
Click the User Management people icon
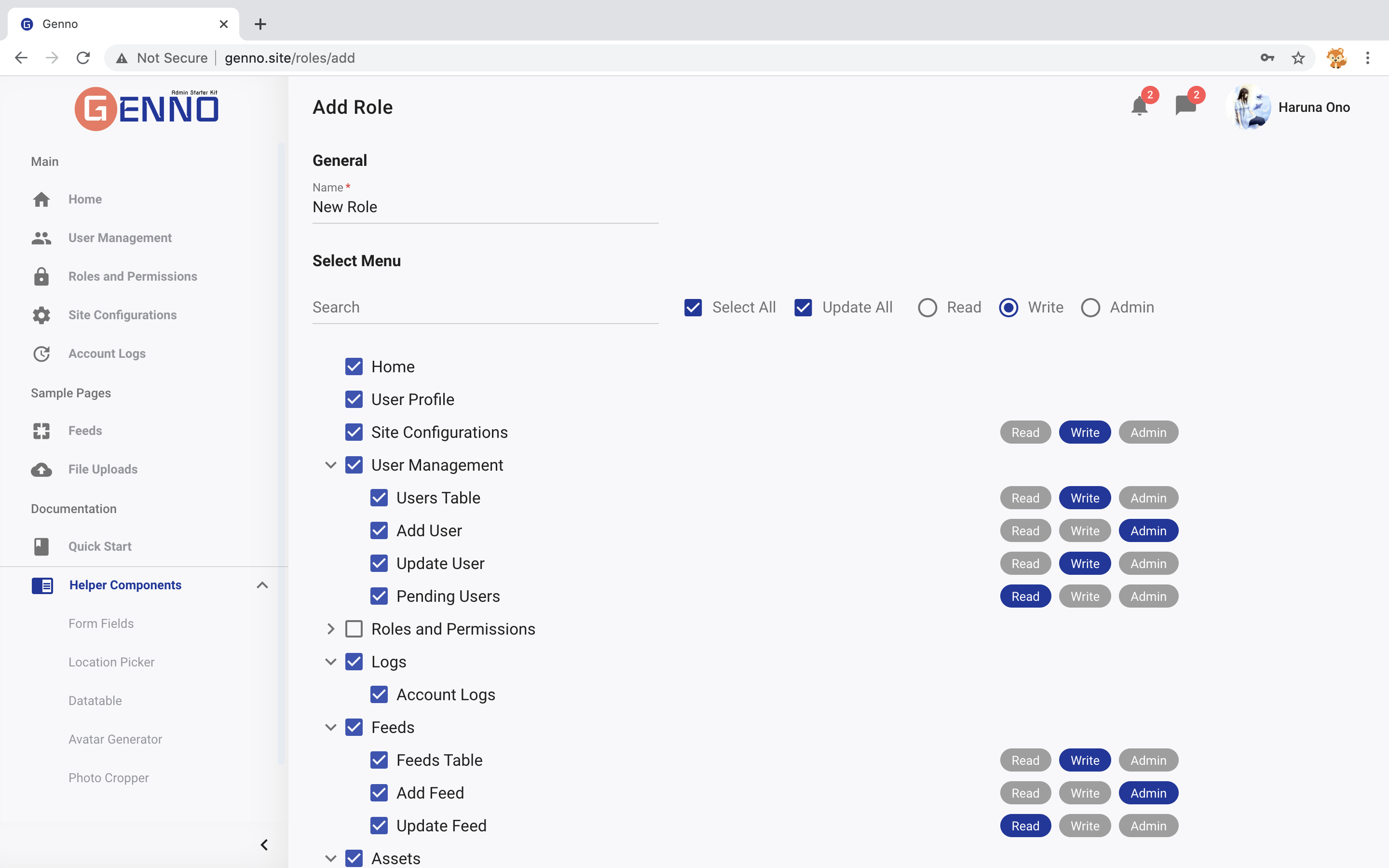[x=41, y=238]
